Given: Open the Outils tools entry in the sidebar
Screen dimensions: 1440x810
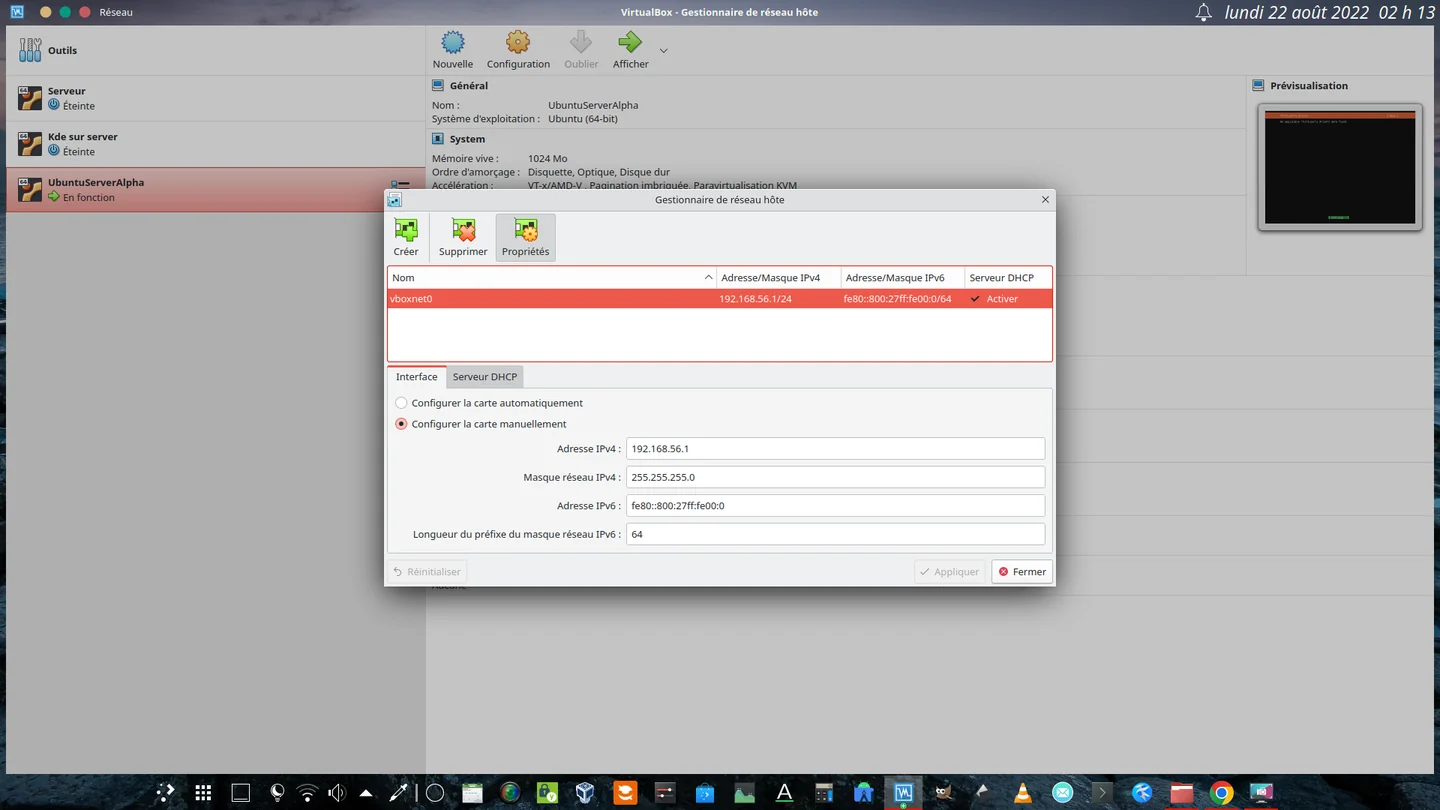Looking at the screenshot, I should 215,50.
